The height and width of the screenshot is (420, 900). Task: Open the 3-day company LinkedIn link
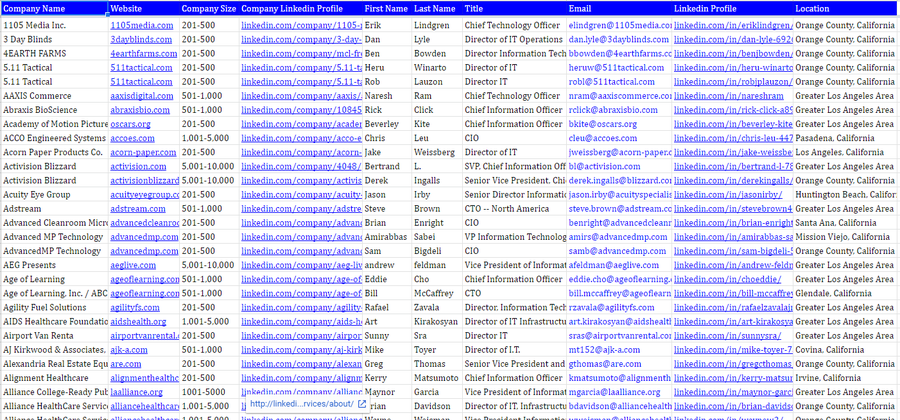pyautogui.click(x=301, y=40)
